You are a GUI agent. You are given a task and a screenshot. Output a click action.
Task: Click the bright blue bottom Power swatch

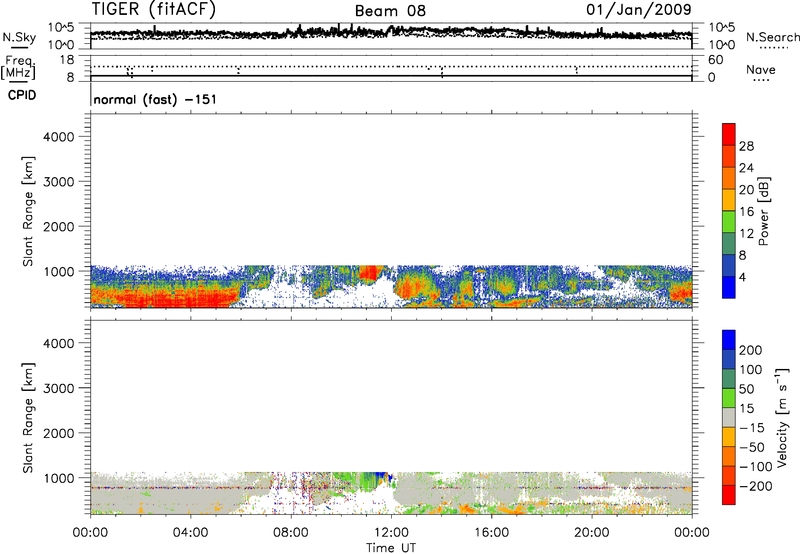(729, 288)
